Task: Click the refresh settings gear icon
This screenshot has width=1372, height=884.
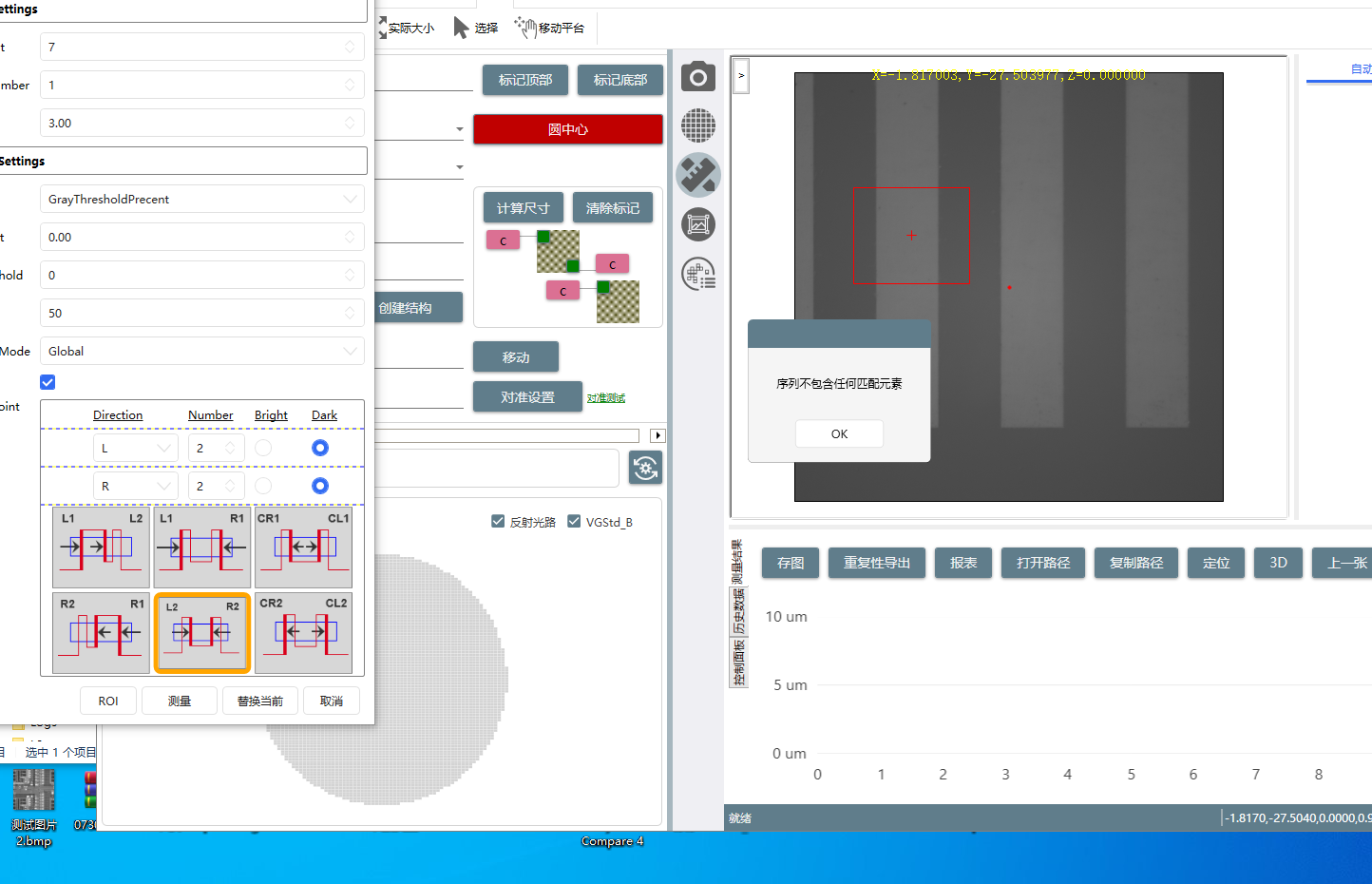Action: (x=645, y=468)
